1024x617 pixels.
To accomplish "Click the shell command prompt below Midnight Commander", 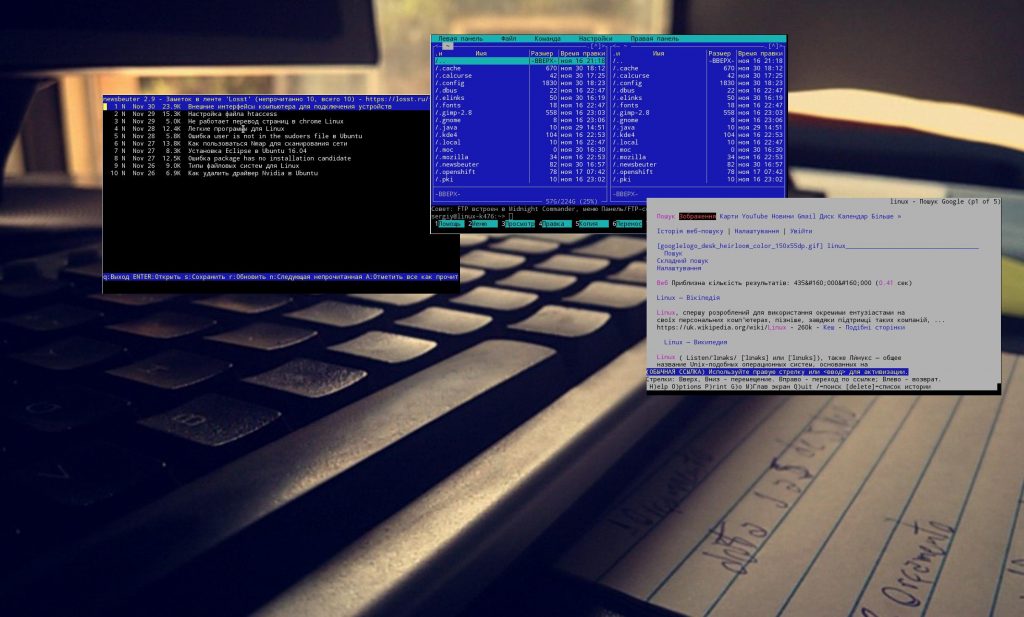I will pos(500,216).
